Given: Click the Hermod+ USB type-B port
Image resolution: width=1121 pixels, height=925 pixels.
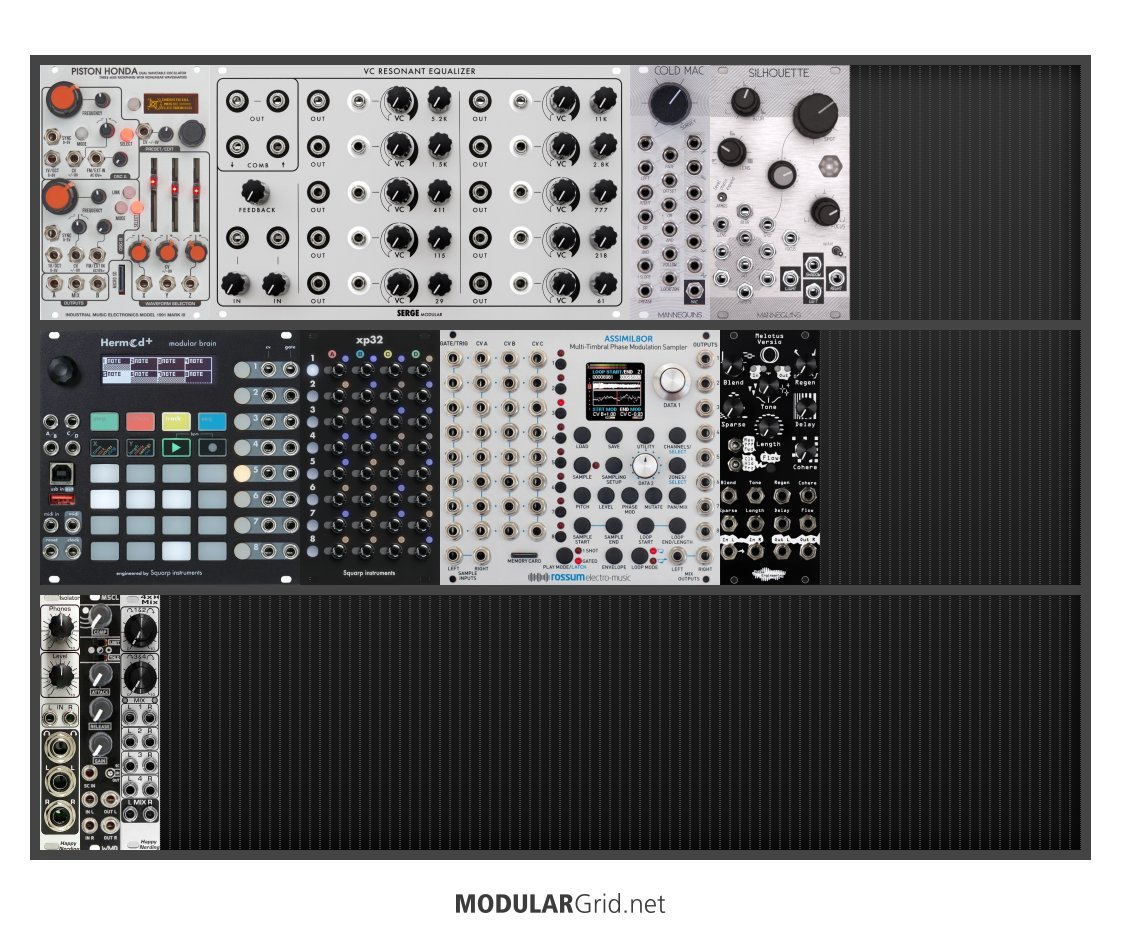Looking at the screenshot, I should 60,473.
